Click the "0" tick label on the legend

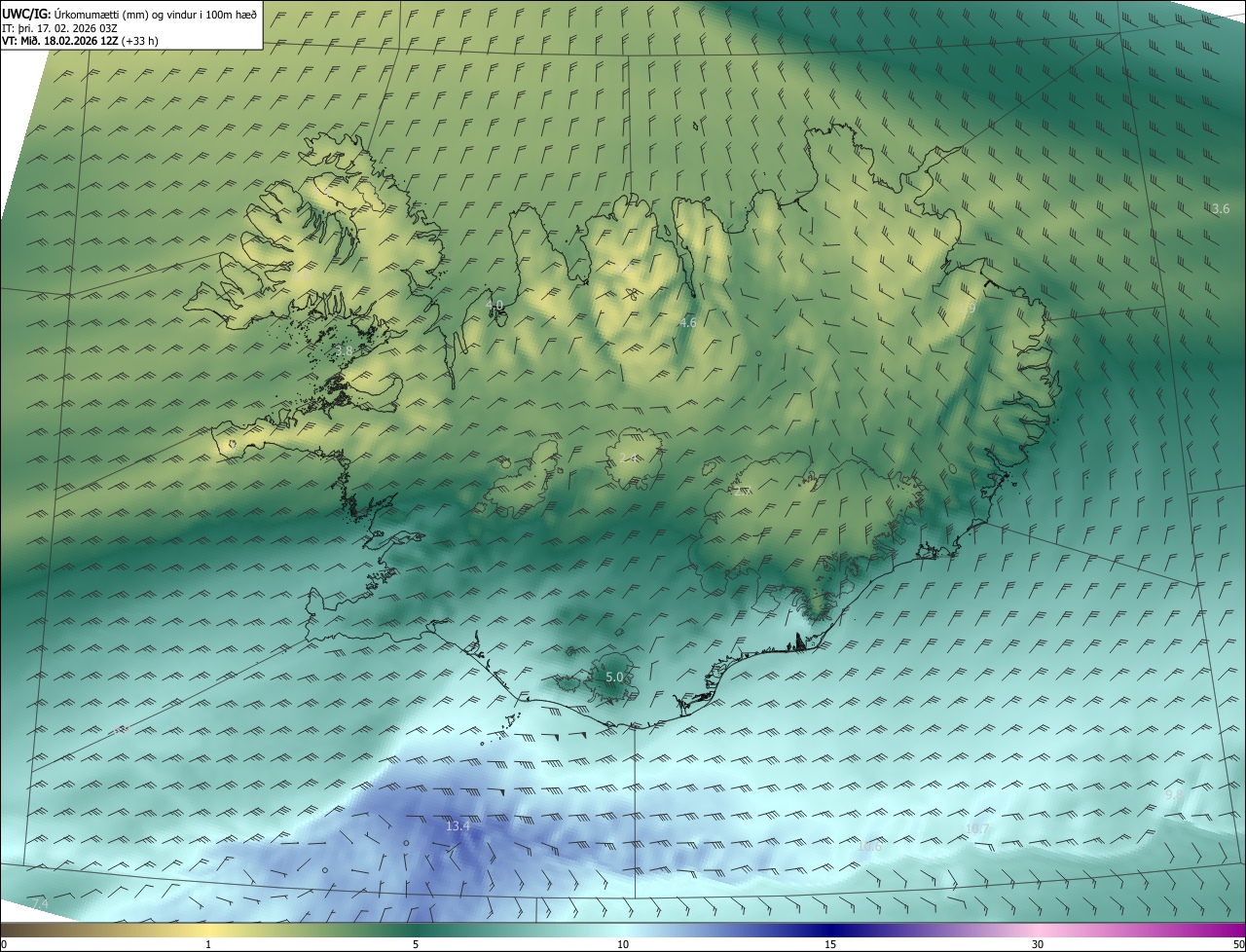[4, 945]
